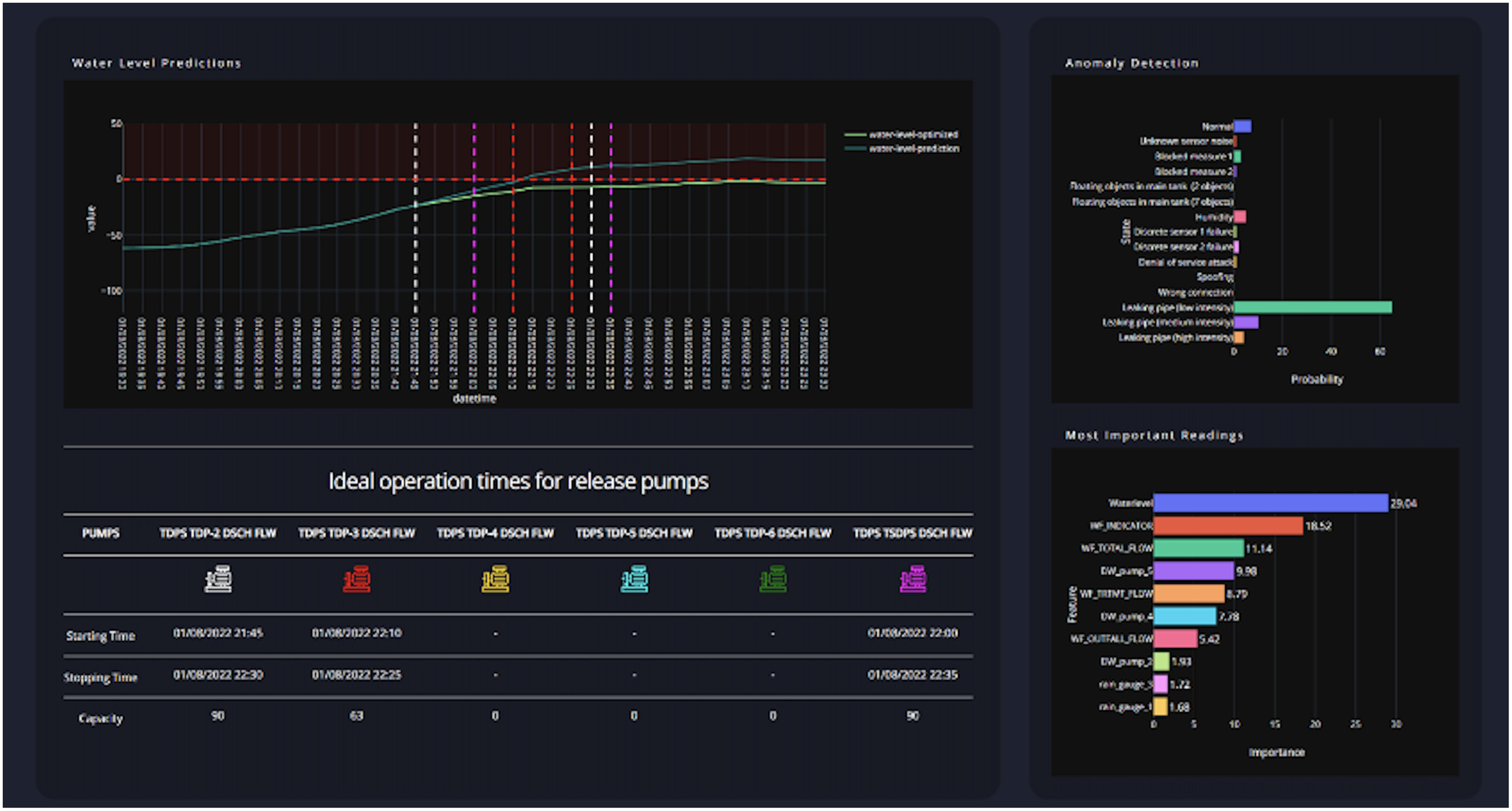Image resolution: width=1512 pixels, height=811 pixels.
Task: Click the TDPS TSDPS DSCH FLW column header
Action: pos(912,533)
